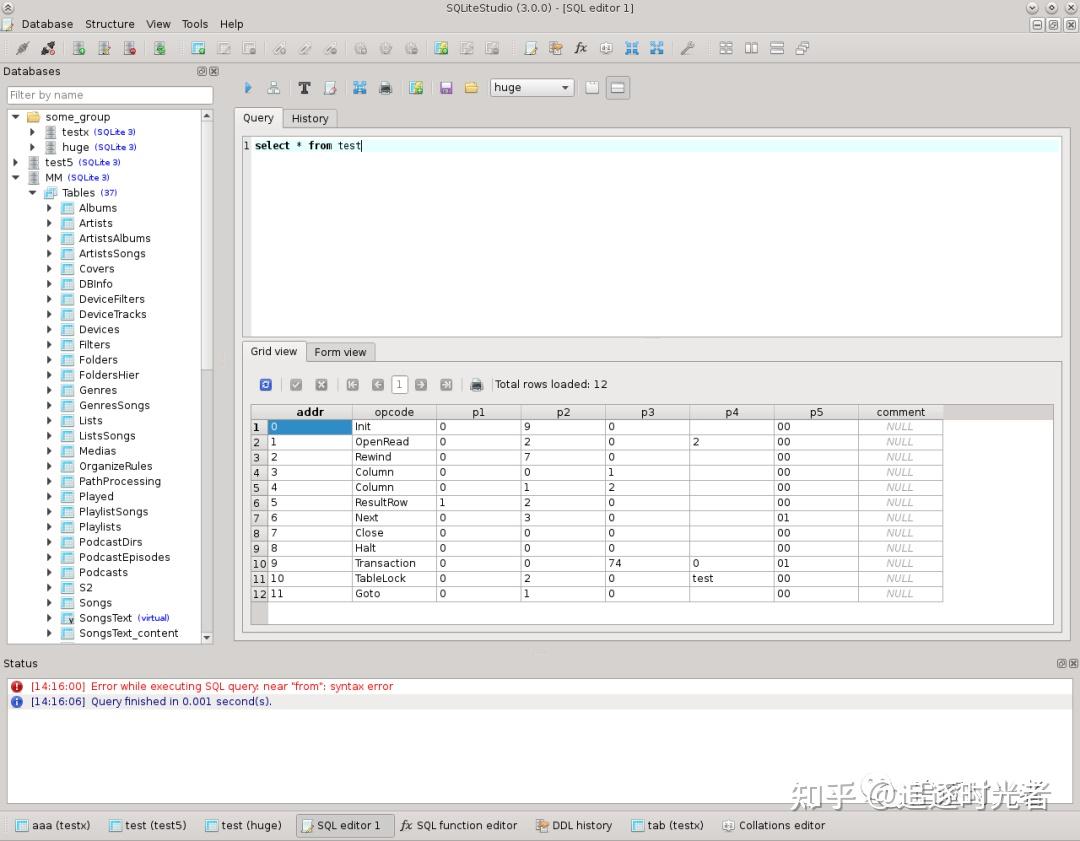1080x841 pixels.
Task: Open the Structure menu
Action: [x=109, y=24]
